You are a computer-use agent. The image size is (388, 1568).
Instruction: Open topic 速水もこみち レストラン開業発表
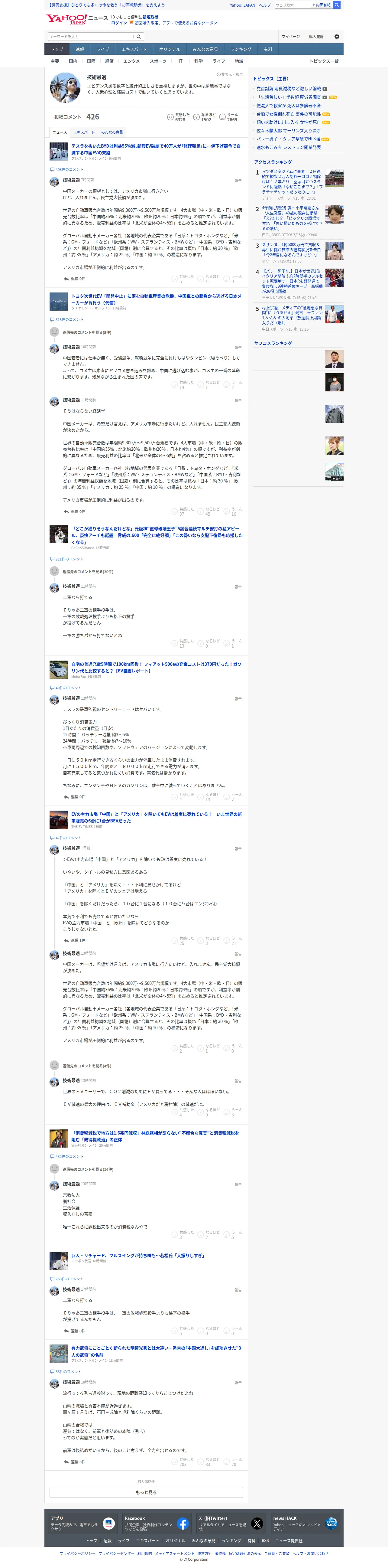pyautogui.click(x=288, y=147)
